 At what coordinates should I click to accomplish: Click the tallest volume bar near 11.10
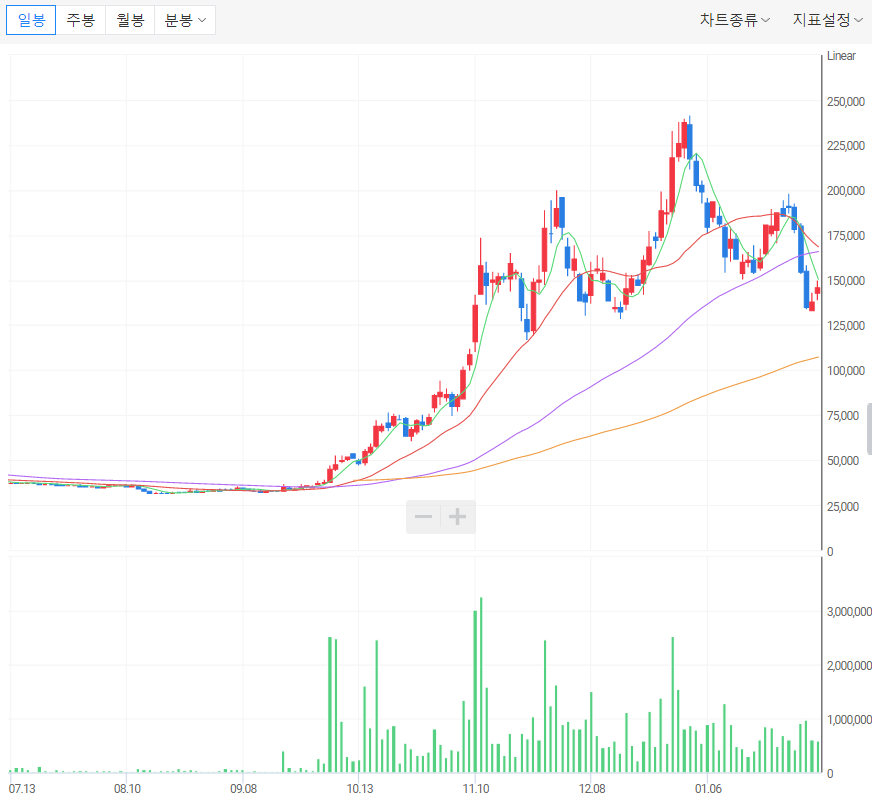point(481,685)
